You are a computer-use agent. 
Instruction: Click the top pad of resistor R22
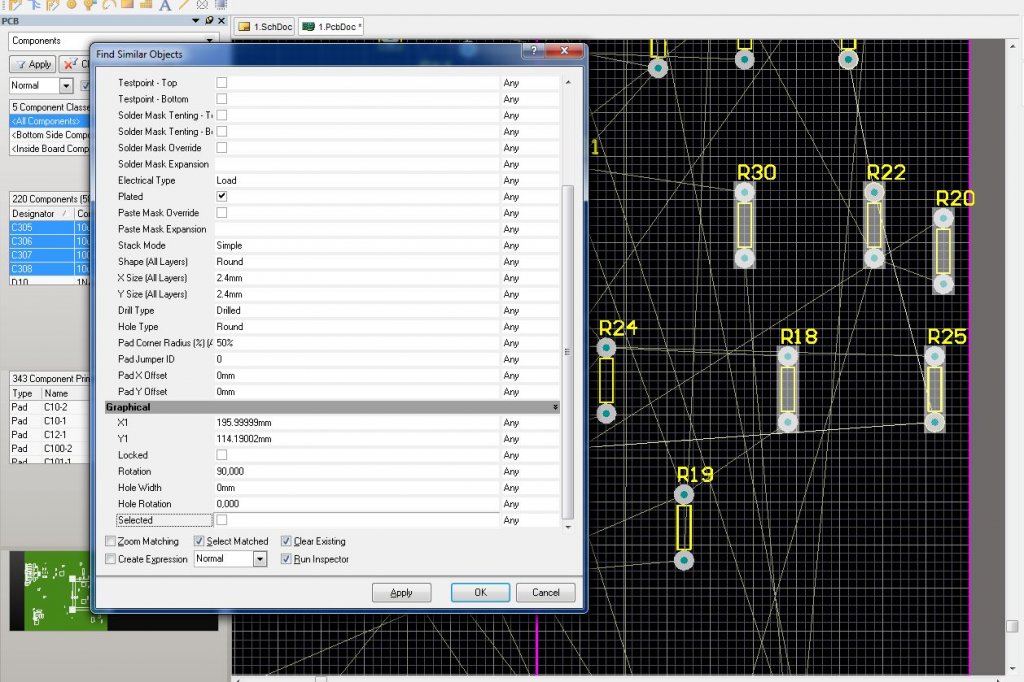(x=874, y=192)
